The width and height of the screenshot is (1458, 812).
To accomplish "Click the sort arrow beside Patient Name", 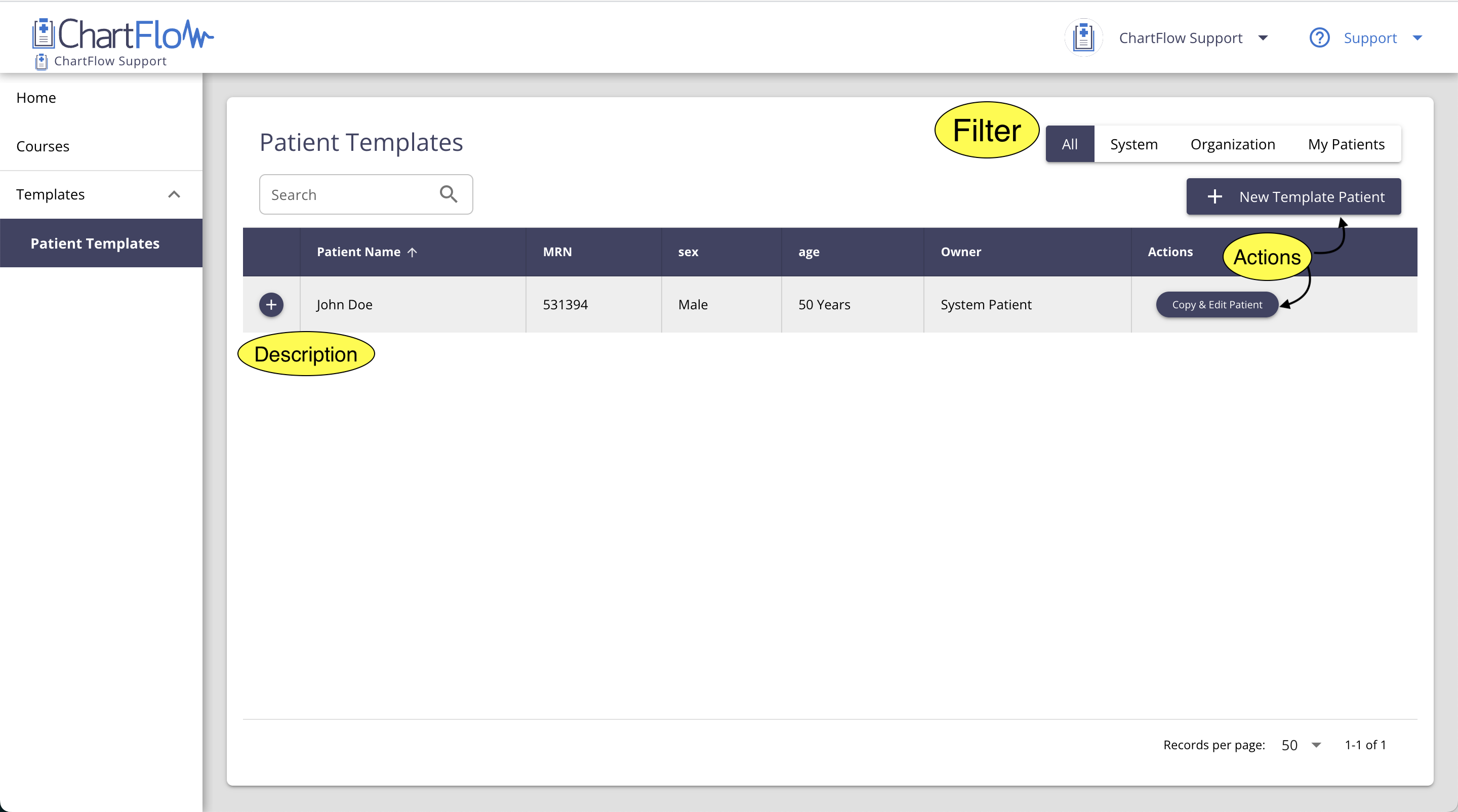I will click(413, 252).
